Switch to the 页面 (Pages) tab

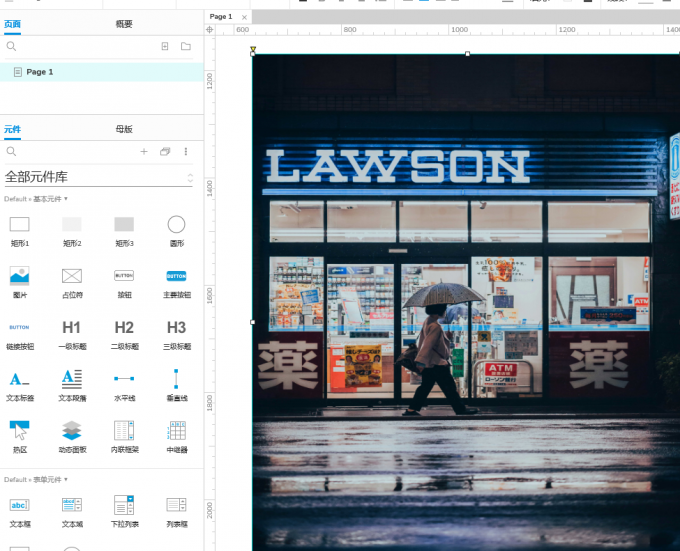(x=12, y=24)
